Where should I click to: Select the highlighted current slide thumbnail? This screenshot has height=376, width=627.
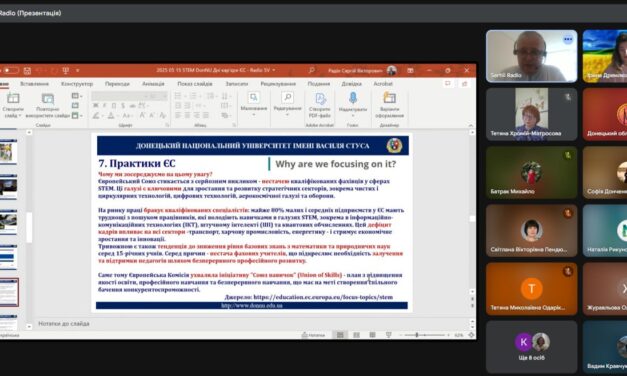(x=9, y=292)
